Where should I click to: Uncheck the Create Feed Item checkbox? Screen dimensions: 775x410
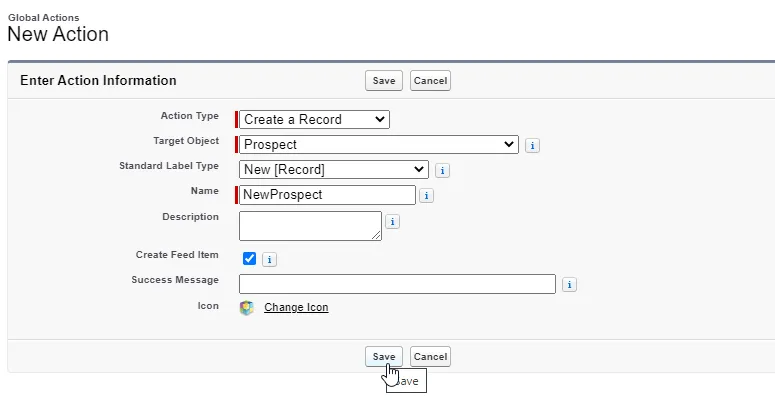coord(249,259)
